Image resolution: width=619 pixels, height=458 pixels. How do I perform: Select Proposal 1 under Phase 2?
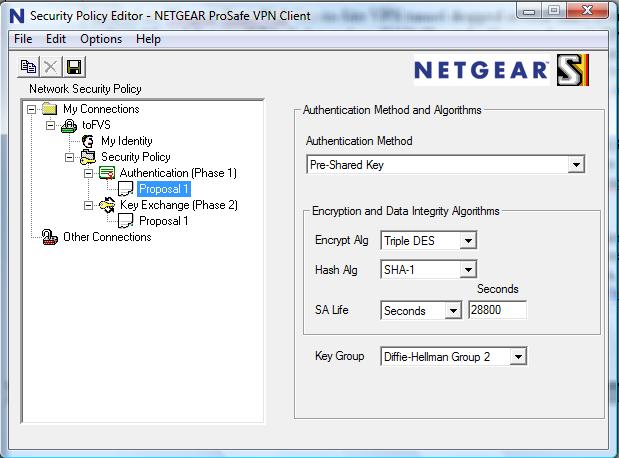pos(163,221)
